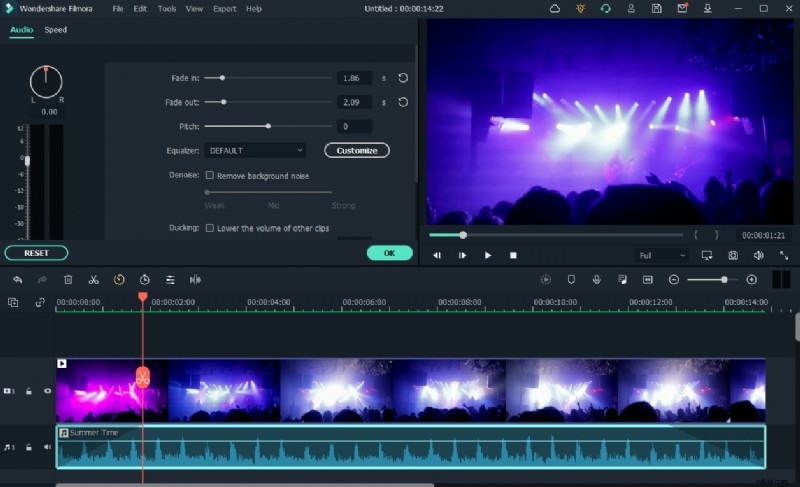Screen dimensions: 800x487
Task: Mute the Summer Time audio track
Action: point(47,447)
